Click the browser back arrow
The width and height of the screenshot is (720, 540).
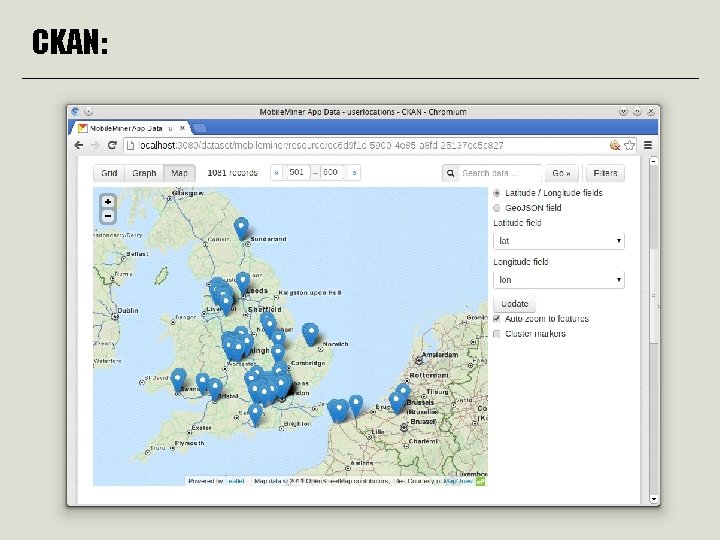coord(80,145)
